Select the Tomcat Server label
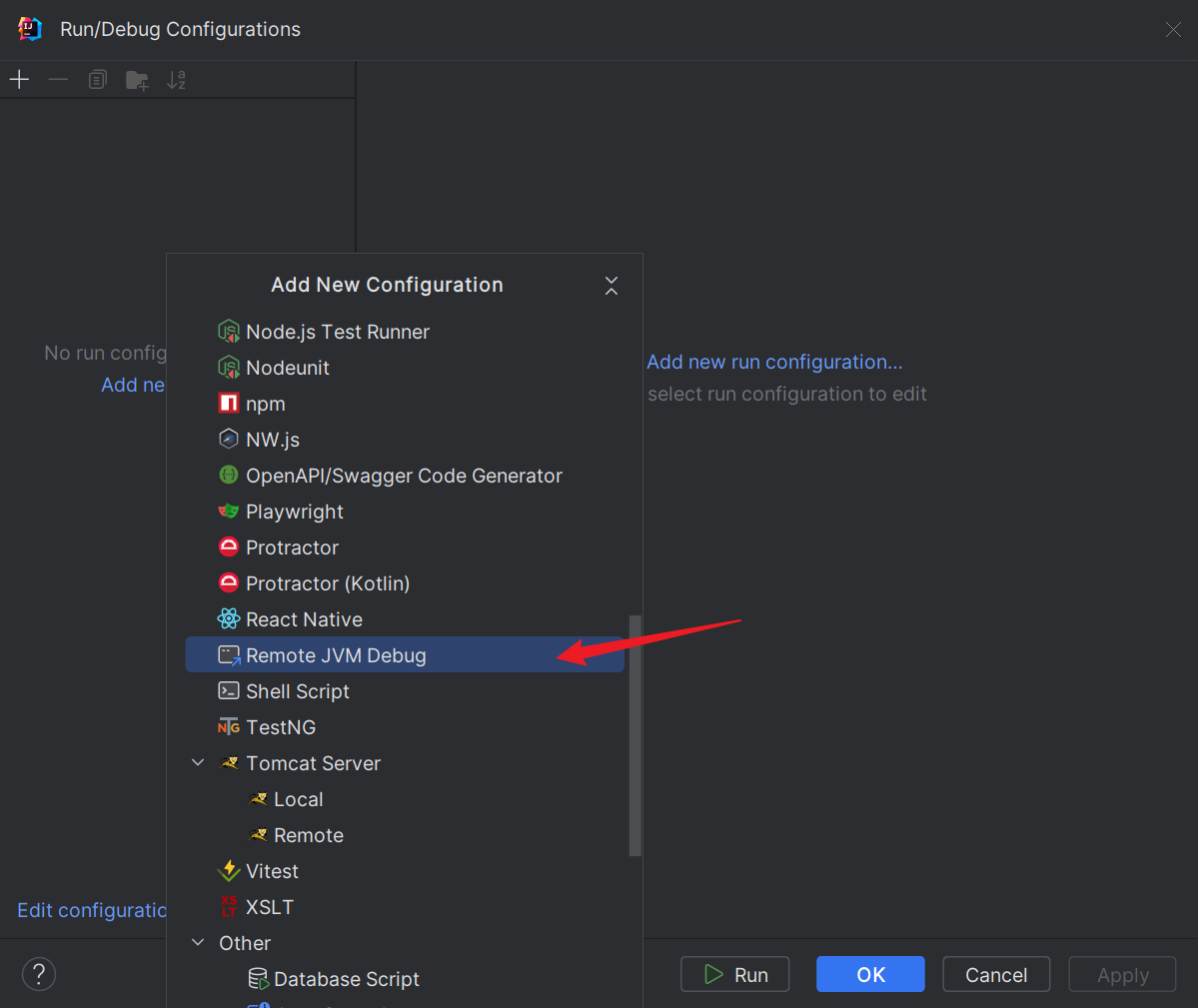 [x=314, y=763]
